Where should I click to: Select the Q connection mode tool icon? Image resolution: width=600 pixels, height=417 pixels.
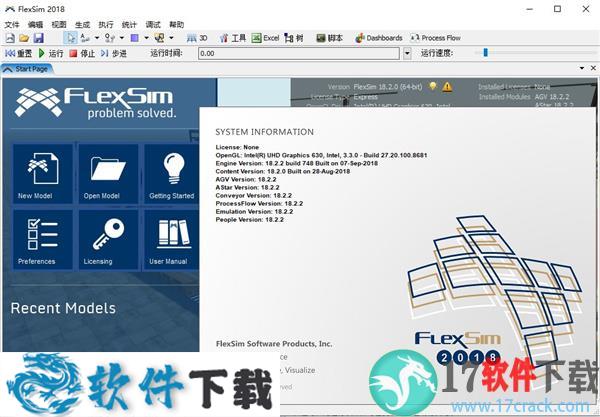click(x=110, y=38)
